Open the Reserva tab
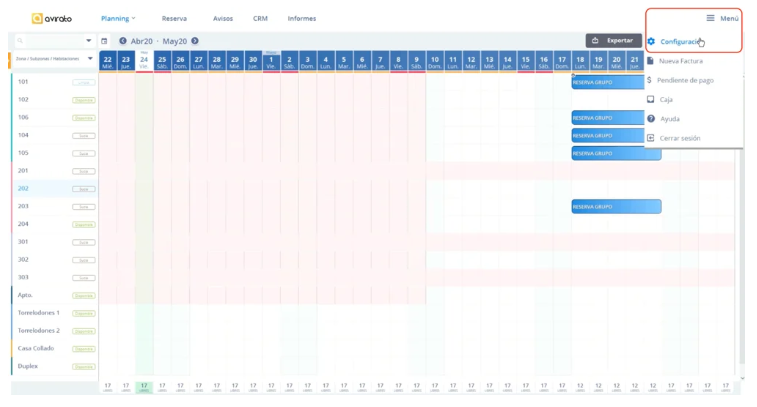The height and width of the screenshot is (407, 757). point(174,18)
